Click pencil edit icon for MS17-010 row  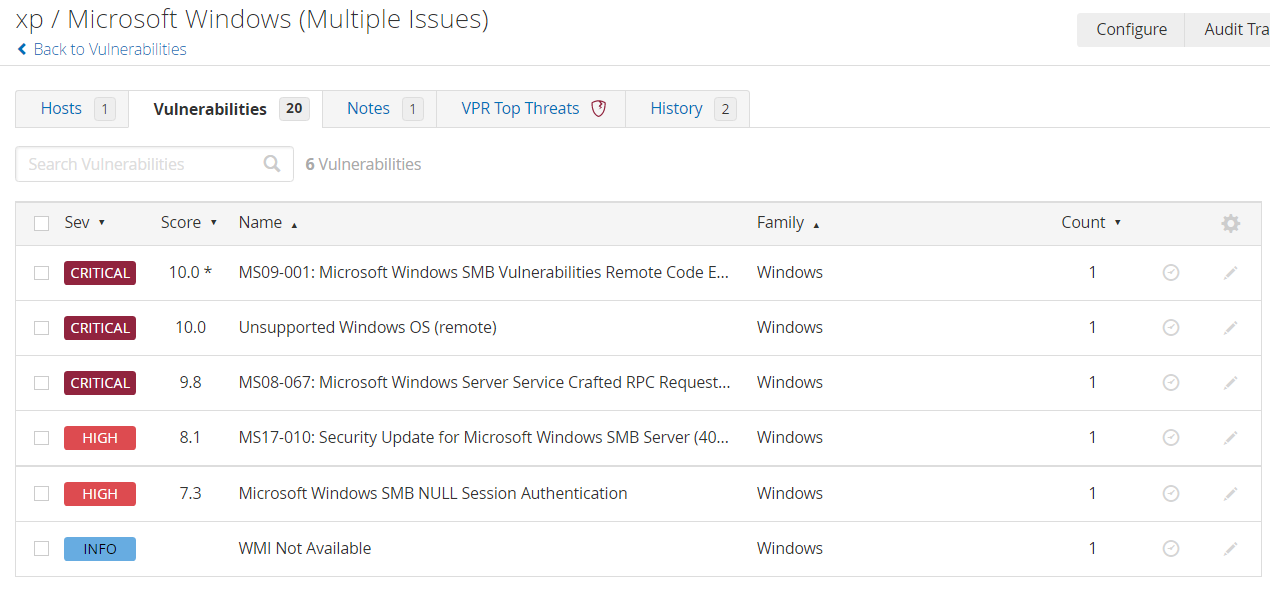1230,438
